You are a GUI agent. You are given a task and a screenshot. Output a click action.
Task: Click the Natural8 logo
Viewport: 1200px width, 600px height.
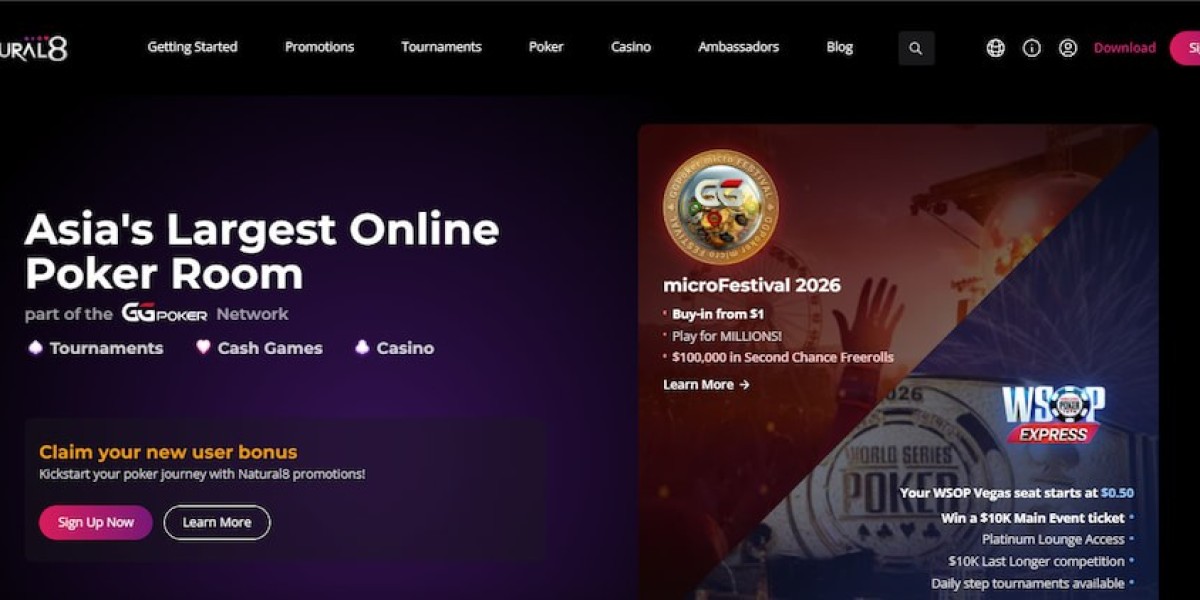[33, 48]
